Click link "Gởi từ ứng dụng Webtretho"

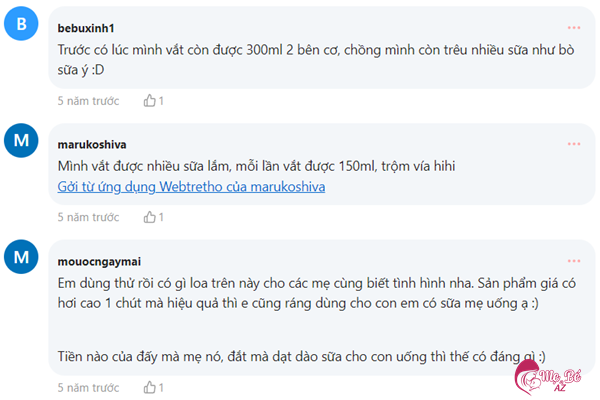coord(191,185)
